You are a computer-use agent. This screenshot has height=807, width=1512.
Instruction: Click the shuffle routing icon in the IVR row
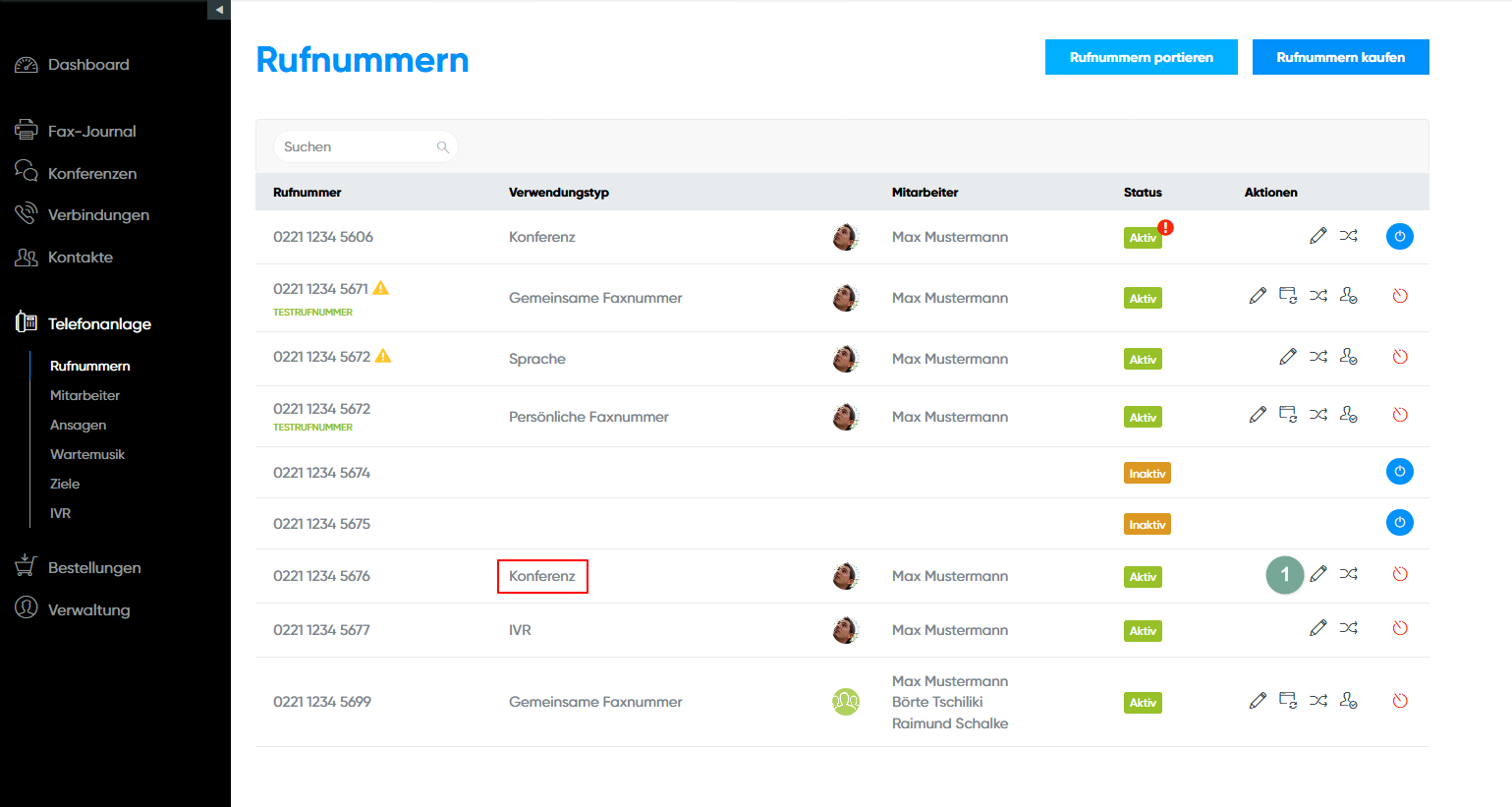(1348, 628)
